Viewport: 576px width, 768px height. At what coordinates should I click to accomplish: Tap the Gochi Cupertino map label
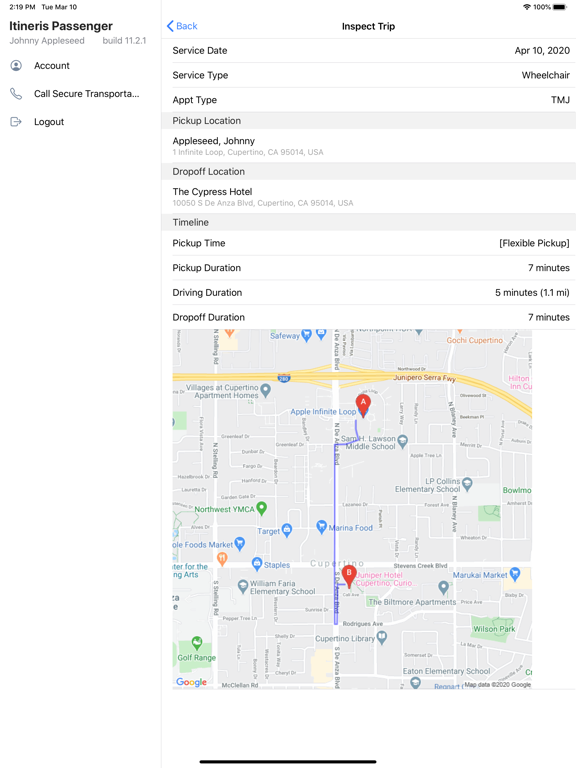pyautogui.click(x=475, y=340)
